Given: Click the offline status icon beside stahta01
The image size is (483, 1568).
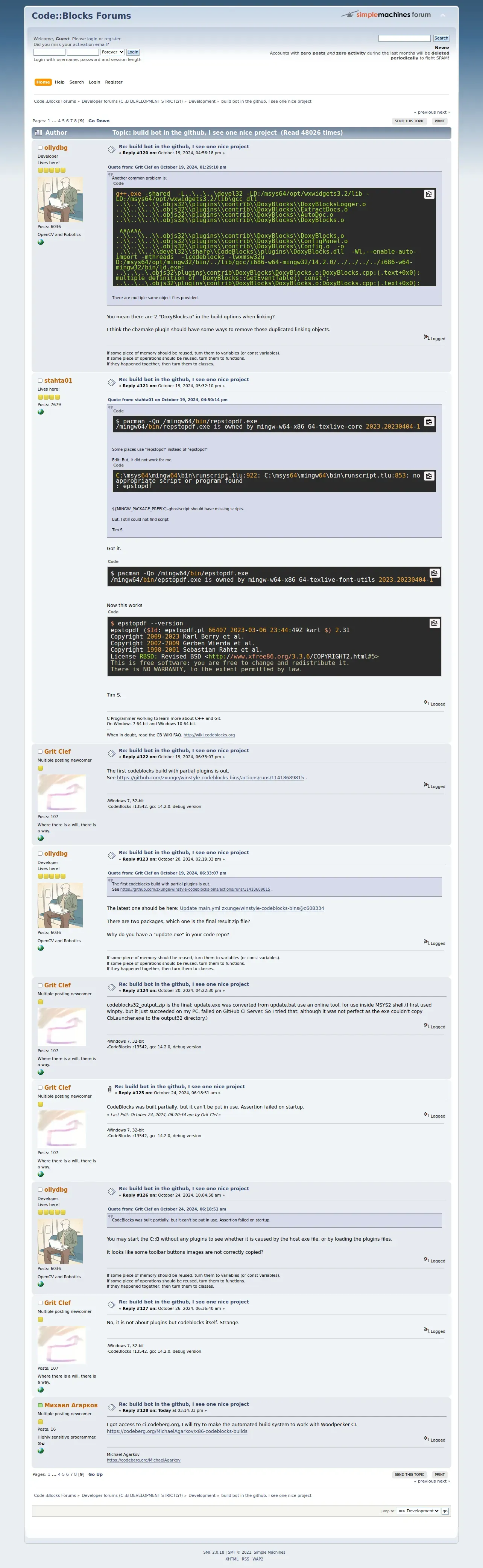Looking at the screenshot, I should coord(40,381).
